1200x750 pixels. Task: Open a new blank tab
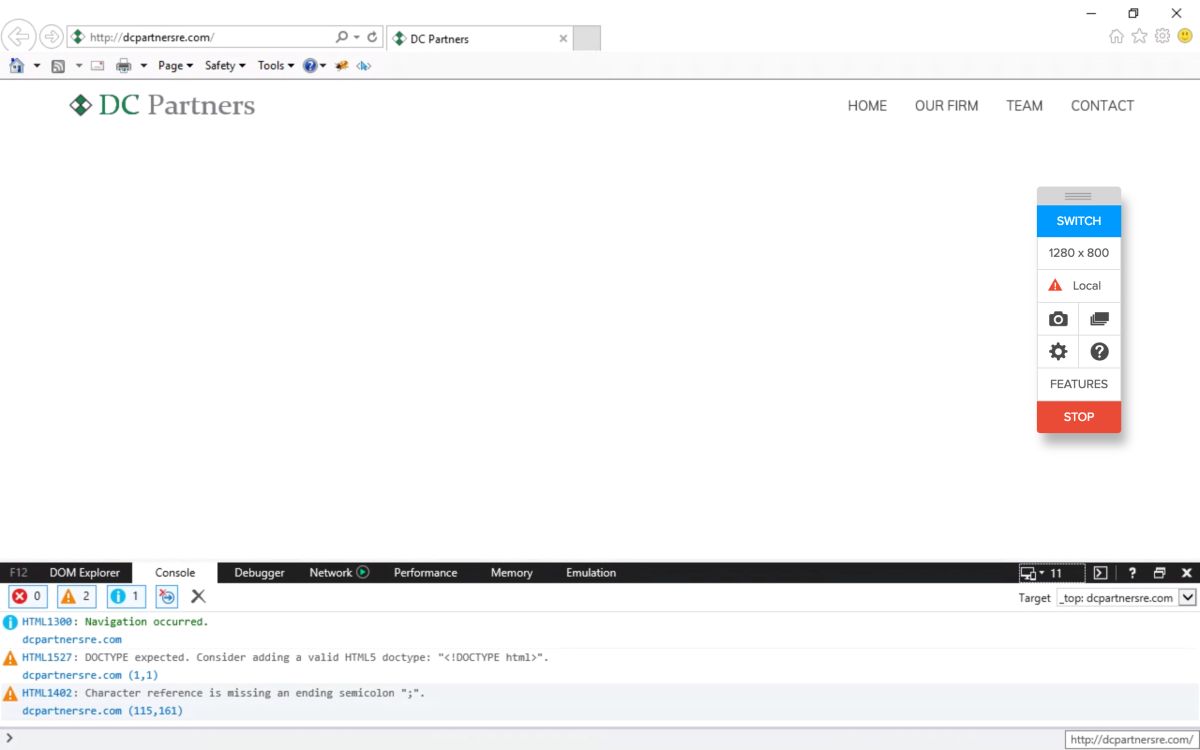587,39
